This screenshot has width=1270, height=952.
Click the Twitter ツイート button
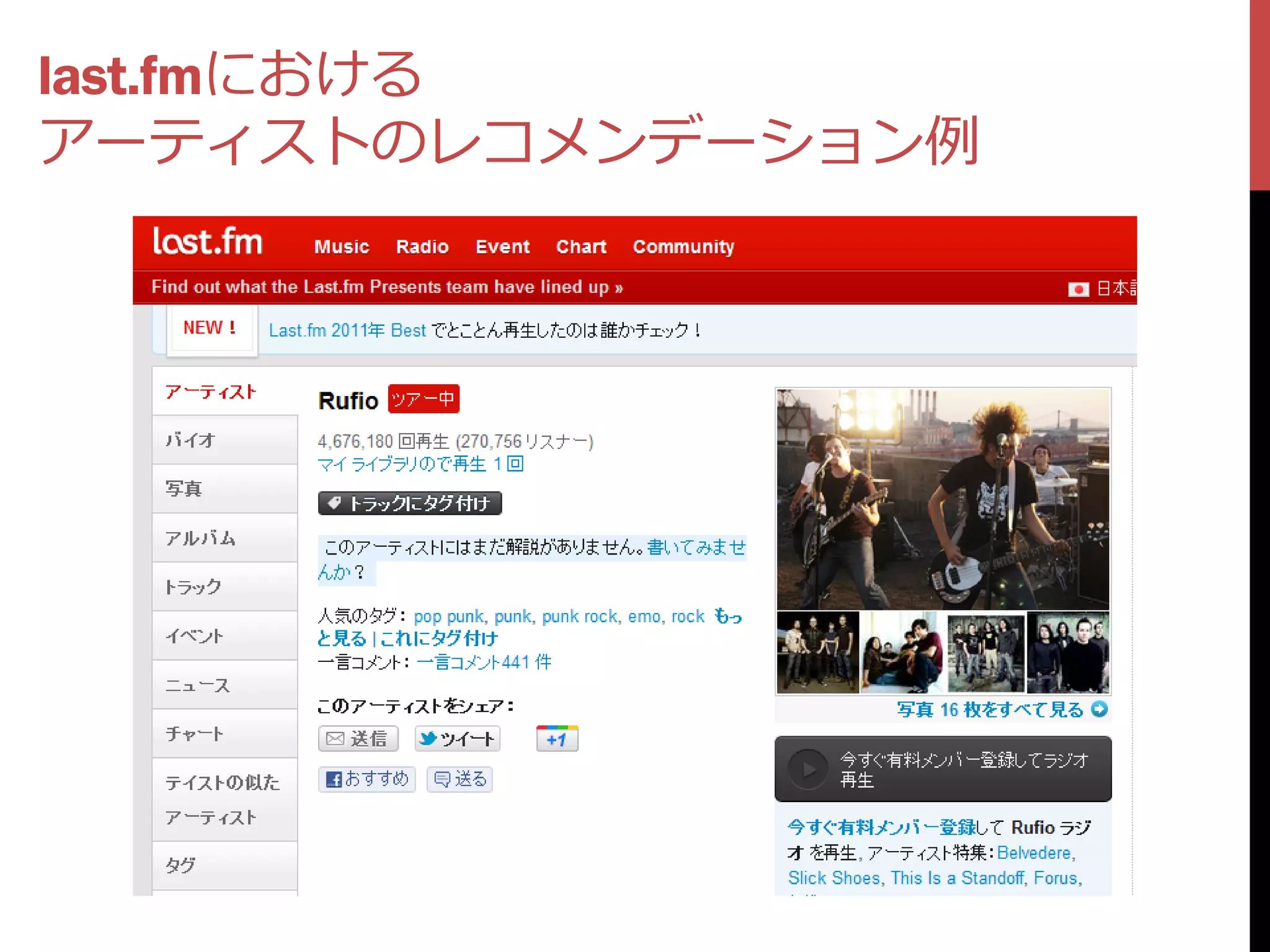pos(457,739)
